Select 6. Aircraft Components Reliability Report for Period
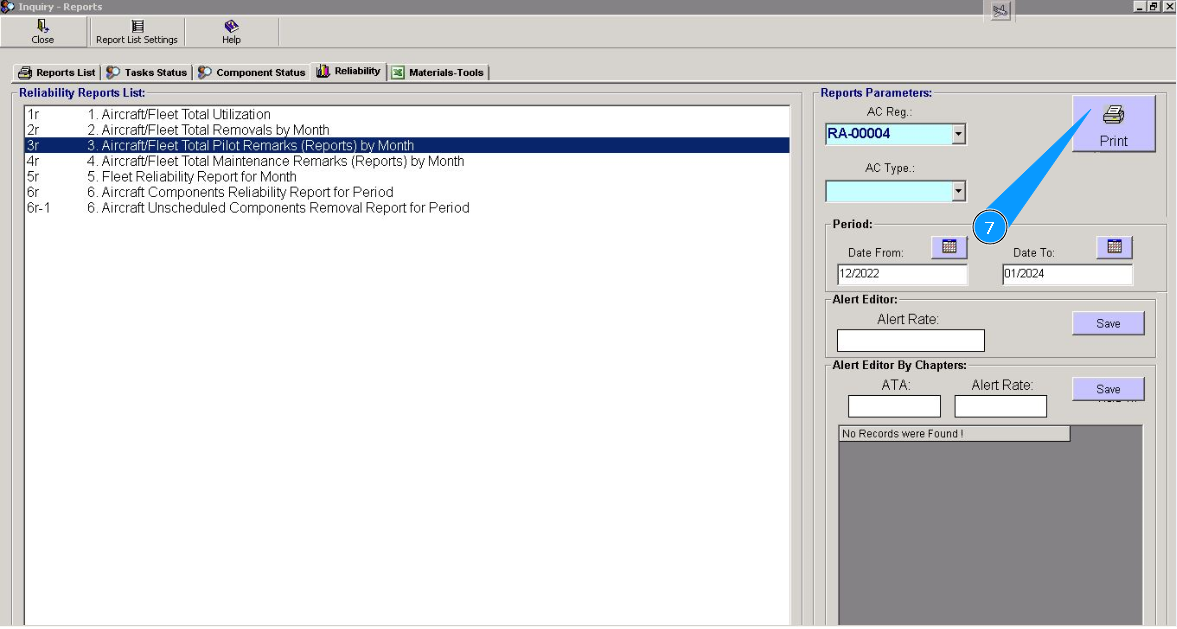Image resolution: width=1177 pixels, height=629 pixels. 407,192
